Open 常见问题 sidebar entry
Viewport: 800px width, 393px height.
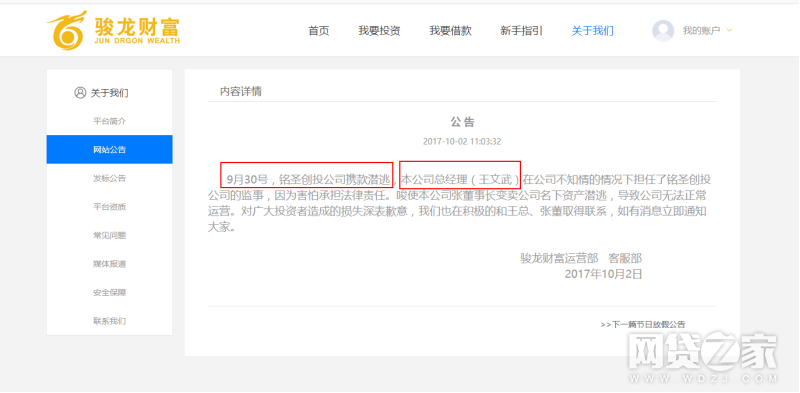(x=109, y=235)
